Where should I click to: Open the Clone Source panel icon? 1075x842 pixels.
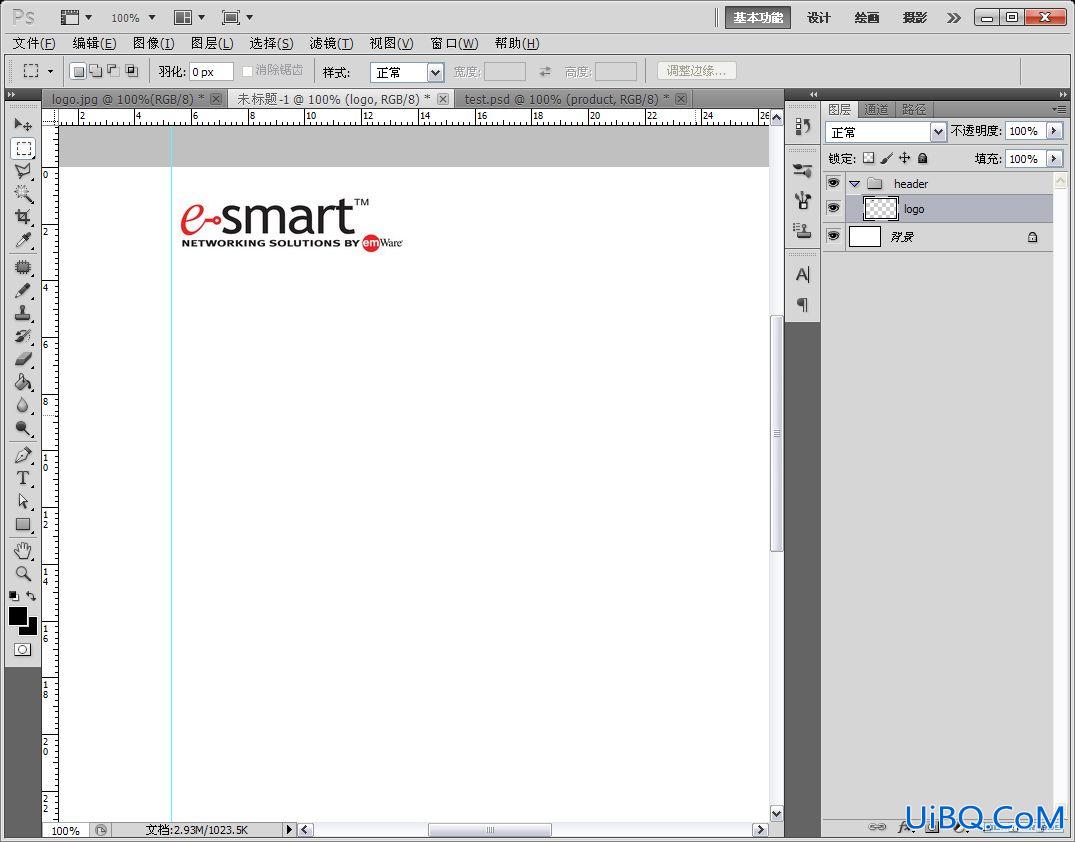[x=802, y=231]
